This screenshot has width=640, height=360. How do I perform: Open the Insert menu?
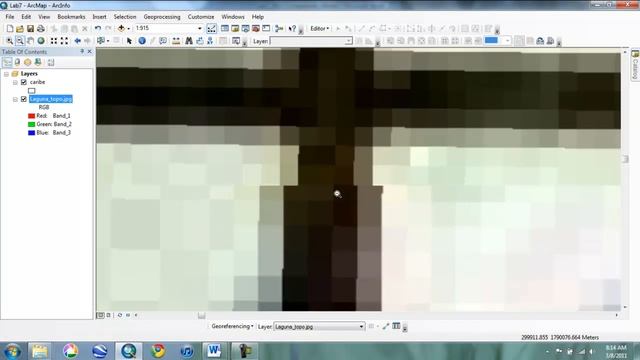pos(99,17)
